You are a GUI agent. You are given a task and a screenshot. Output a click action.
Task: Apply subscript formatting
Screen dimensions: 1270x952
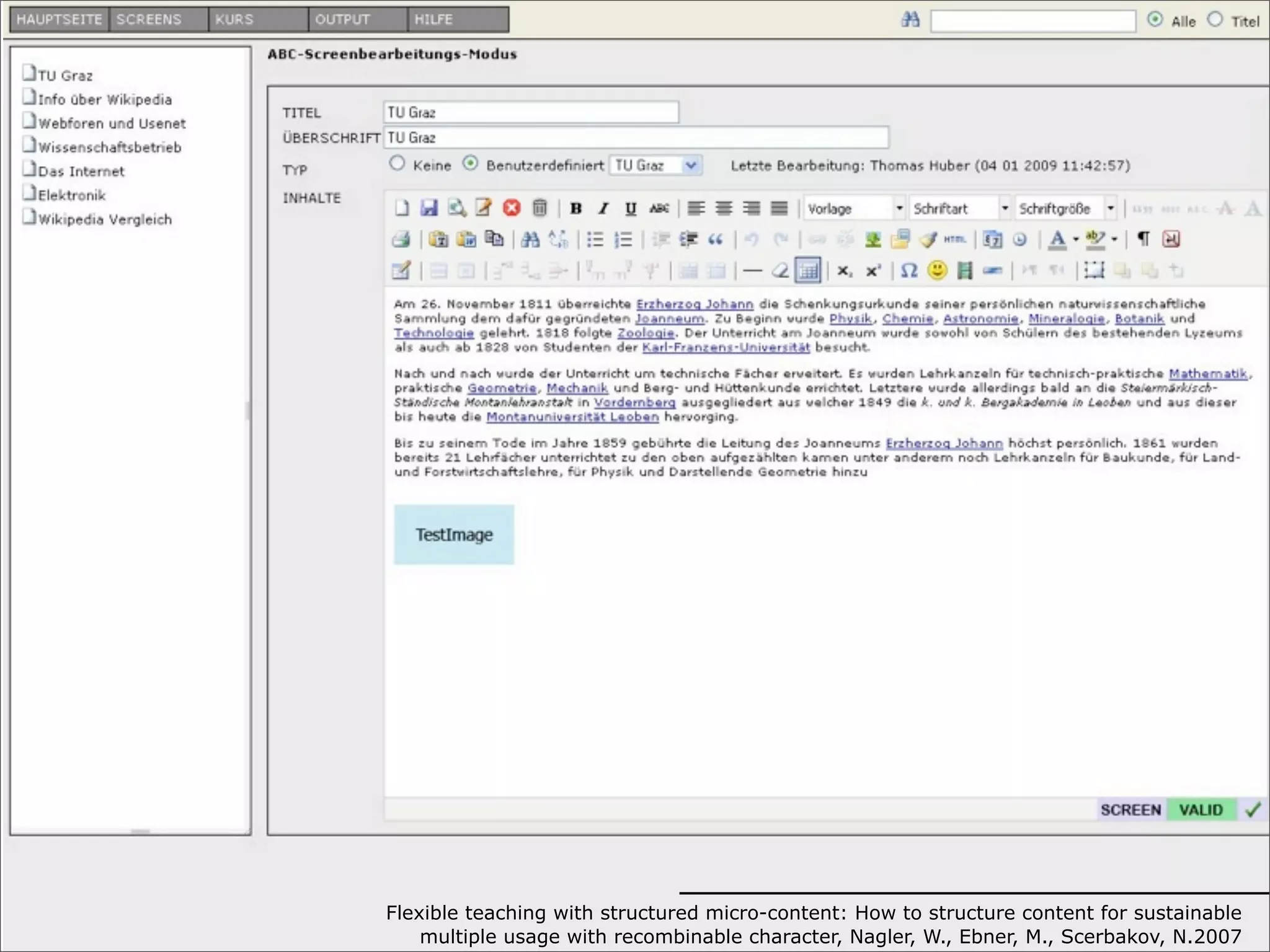844,271
